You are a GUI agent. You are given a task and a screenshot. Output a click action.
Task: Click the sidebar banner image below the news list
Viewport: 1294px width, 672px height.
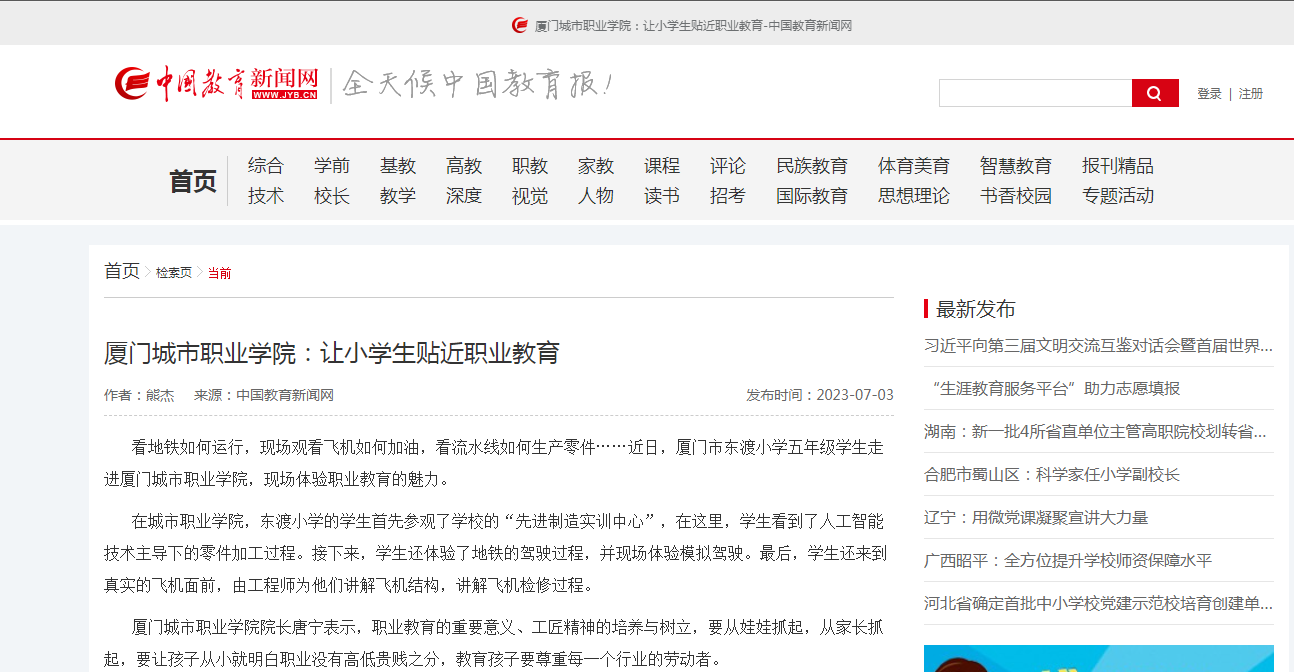1099,658
